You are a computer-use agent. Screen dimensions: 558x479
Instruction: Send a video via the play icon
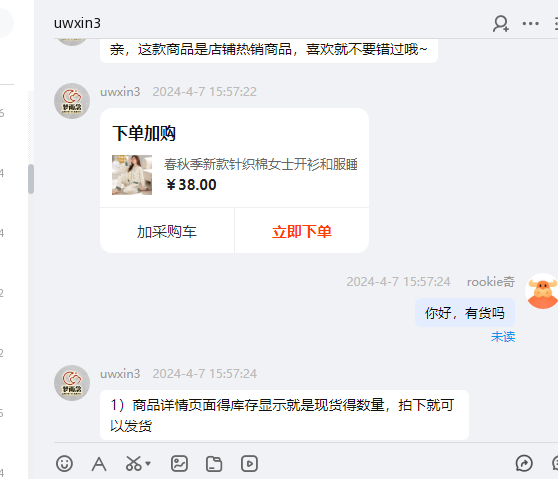(x=249, y=464)
